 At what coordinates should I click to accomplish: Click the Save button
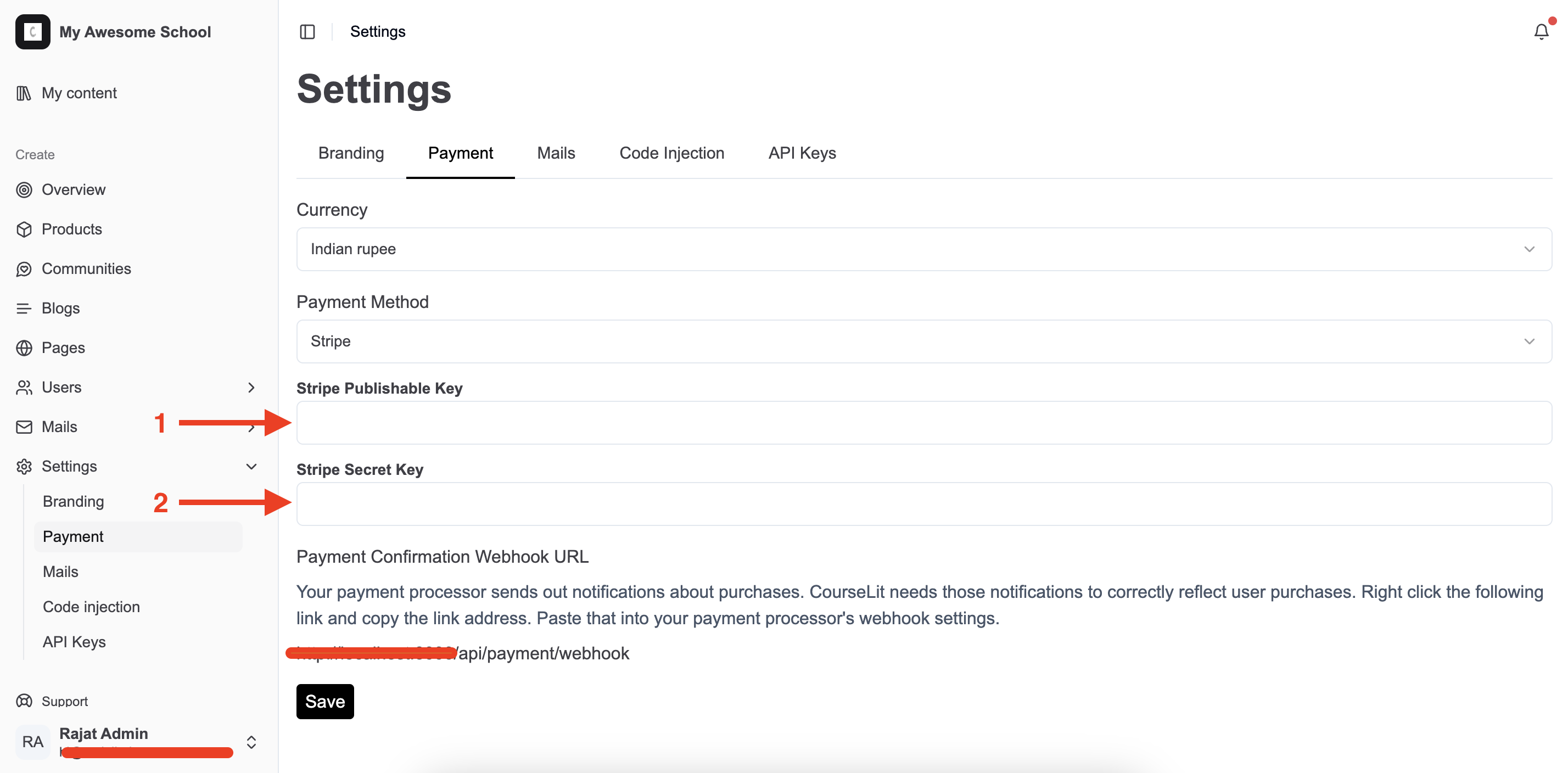324,701
